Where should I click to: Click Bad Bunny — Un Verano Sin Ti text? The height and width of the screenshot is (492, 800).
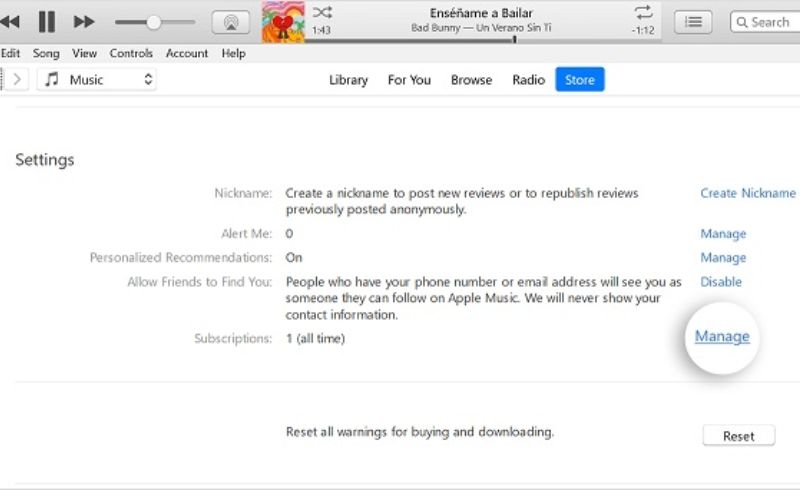tap(481, 28)
